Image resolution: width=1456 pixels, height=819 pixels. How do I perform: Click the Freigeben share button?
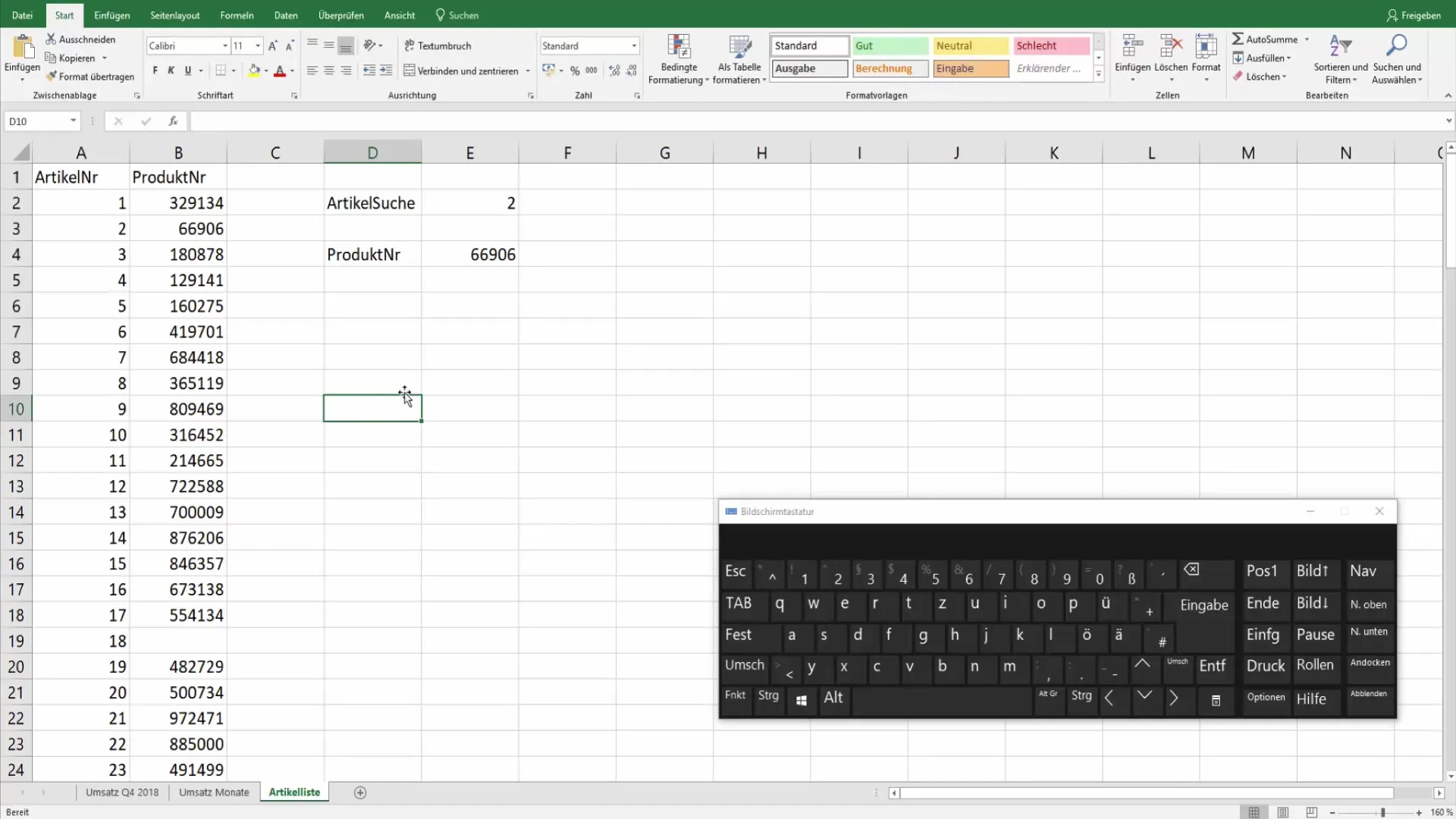(x=1414, y=15)
